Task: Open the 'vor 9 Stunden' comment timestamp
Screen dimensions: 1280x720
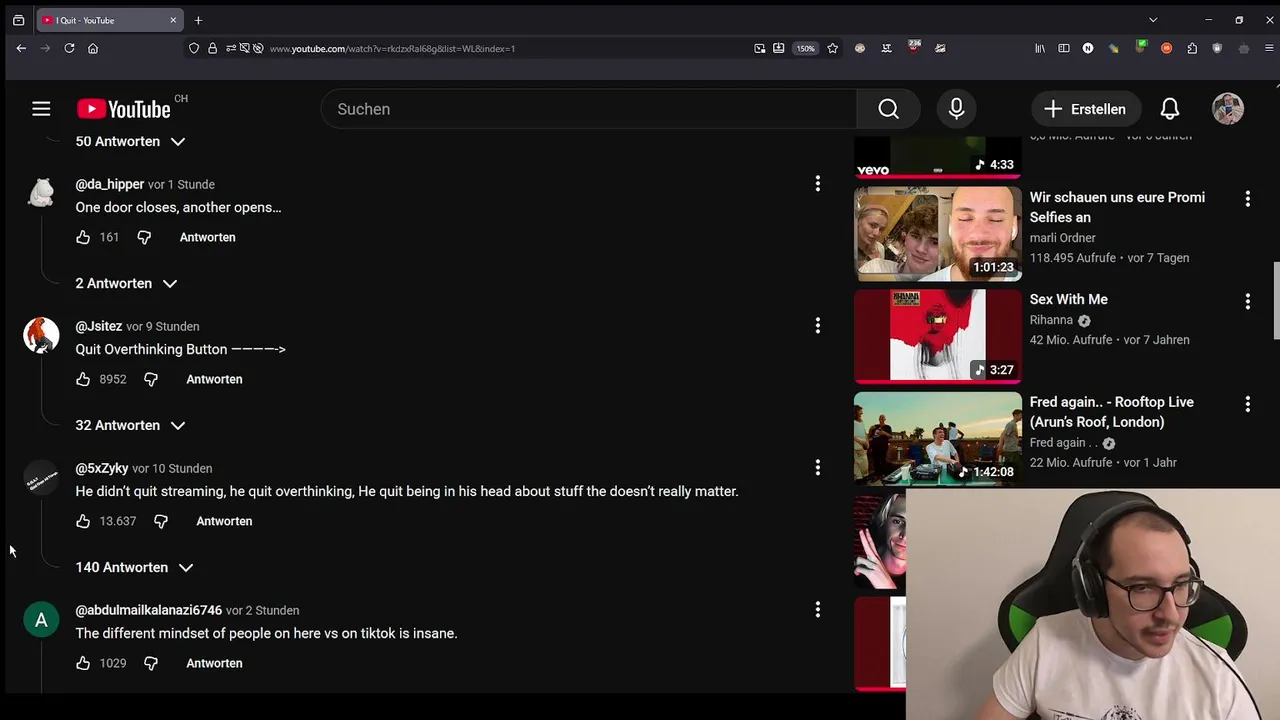Action: click(x=162, y=326)
